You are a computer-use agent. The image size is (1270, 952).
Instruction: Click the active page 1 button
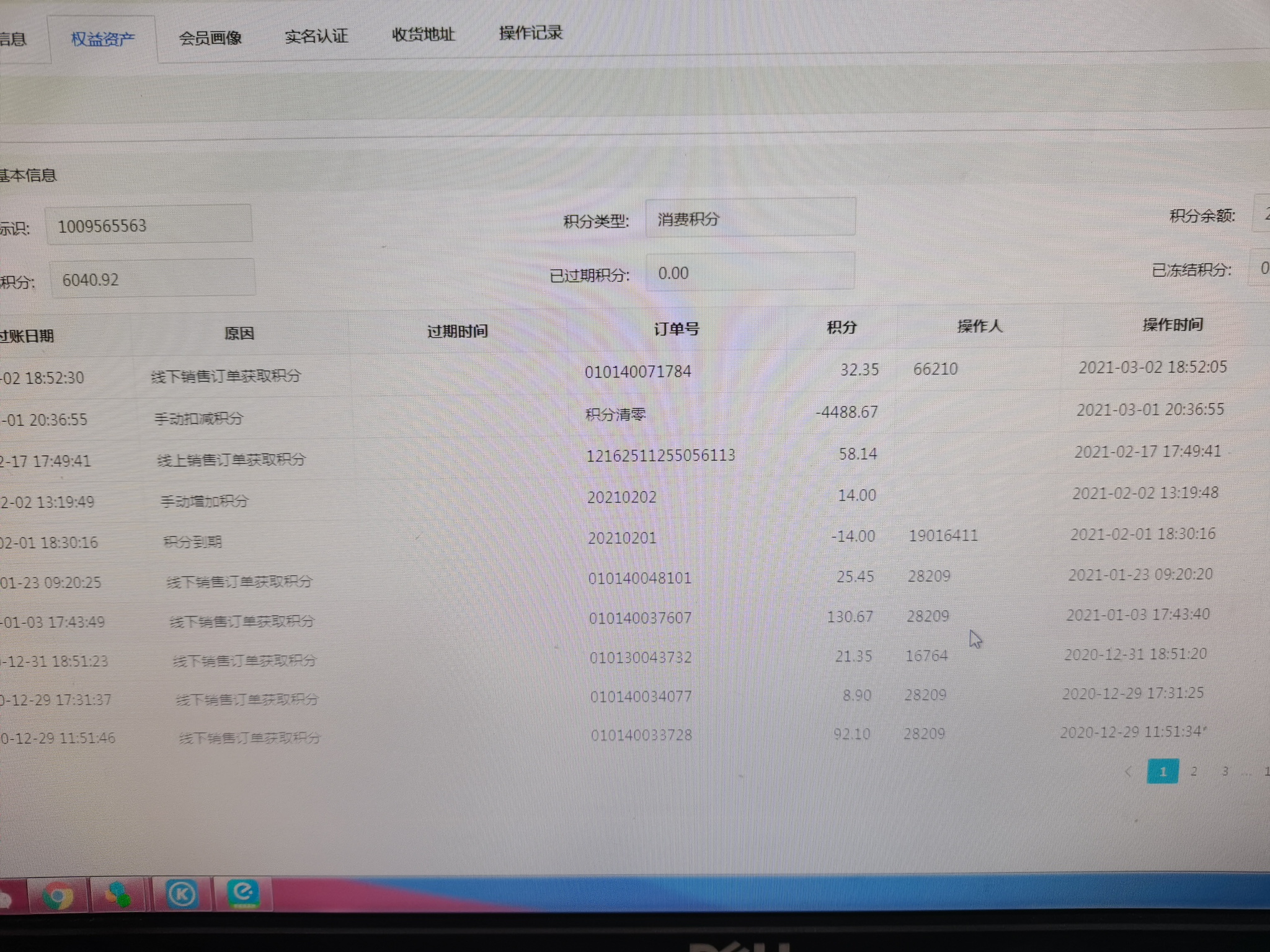pos(1162,772)
